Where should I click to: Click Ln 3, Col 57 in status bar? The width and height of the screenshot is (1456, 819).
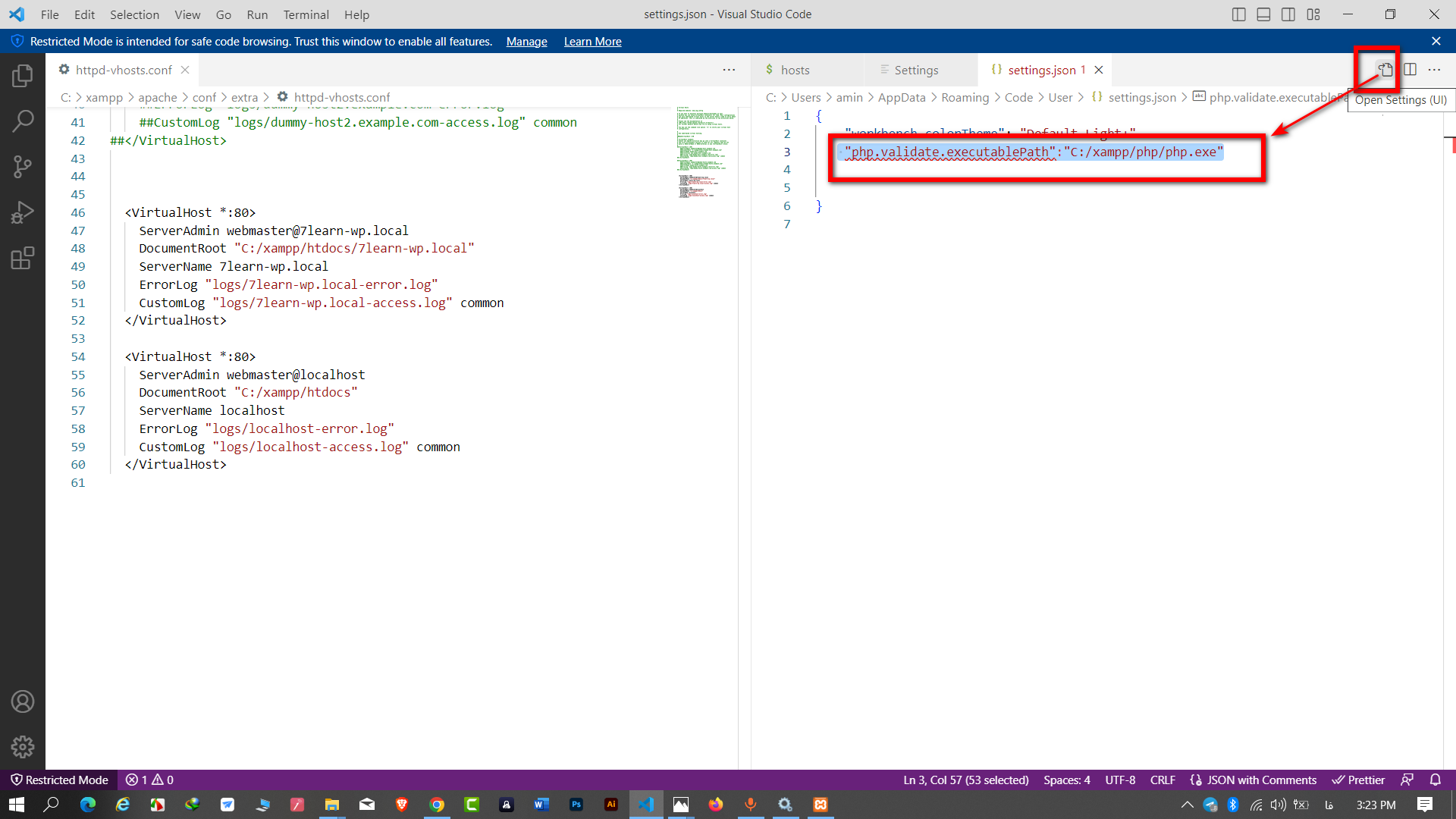pyautogui.click(x=965, y=780)
